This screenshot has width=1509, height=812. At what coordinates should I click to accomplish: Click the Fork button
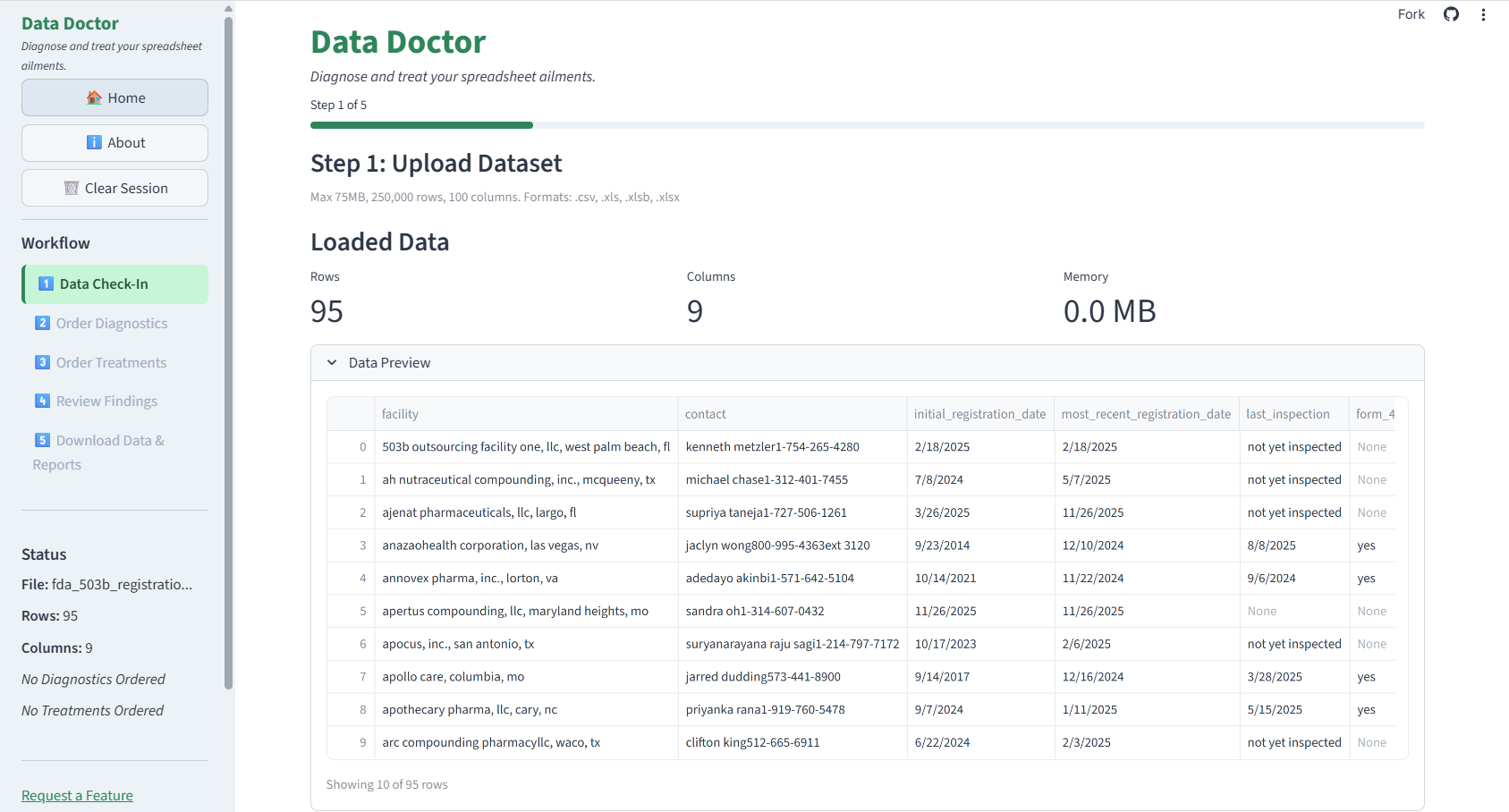(x=1411, y=14)
